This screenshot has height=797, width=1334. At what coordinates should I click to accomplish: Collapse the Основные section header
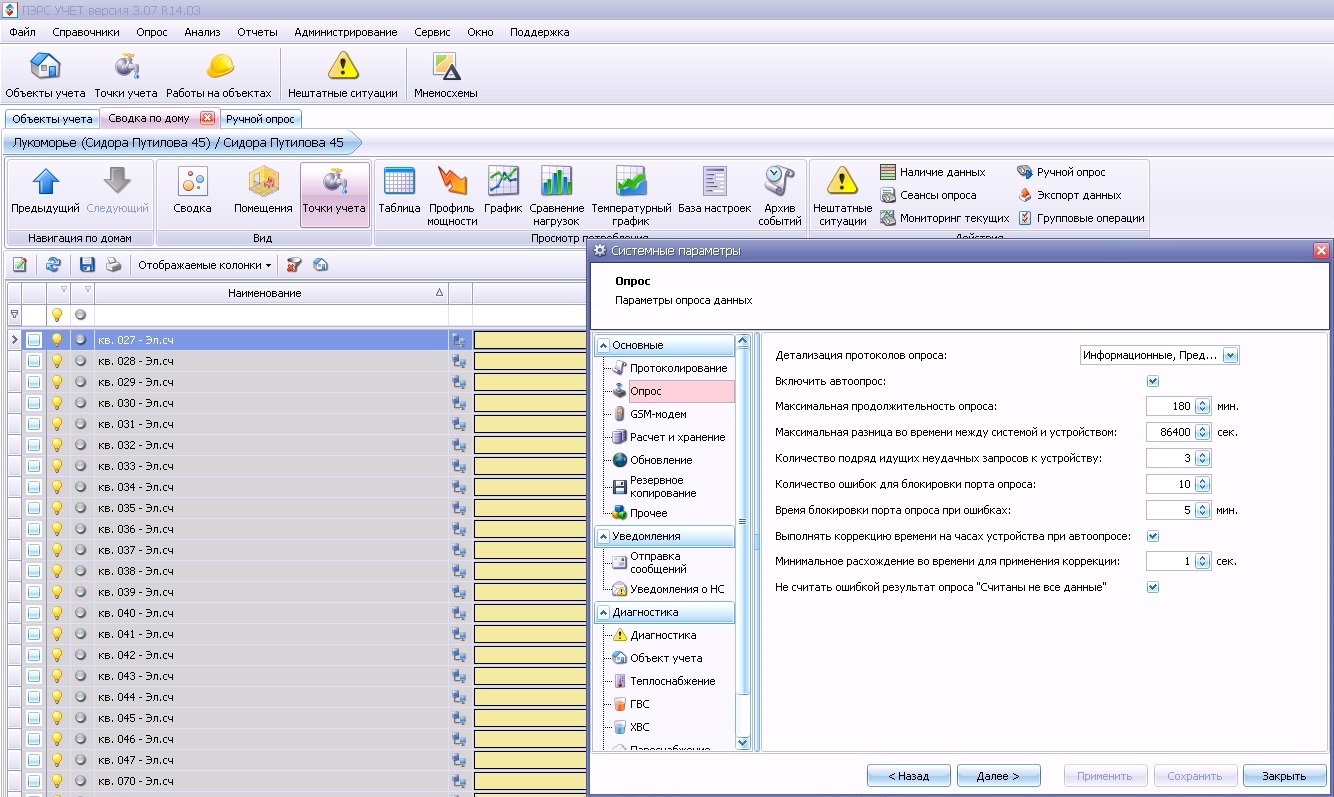click(664, 345)
